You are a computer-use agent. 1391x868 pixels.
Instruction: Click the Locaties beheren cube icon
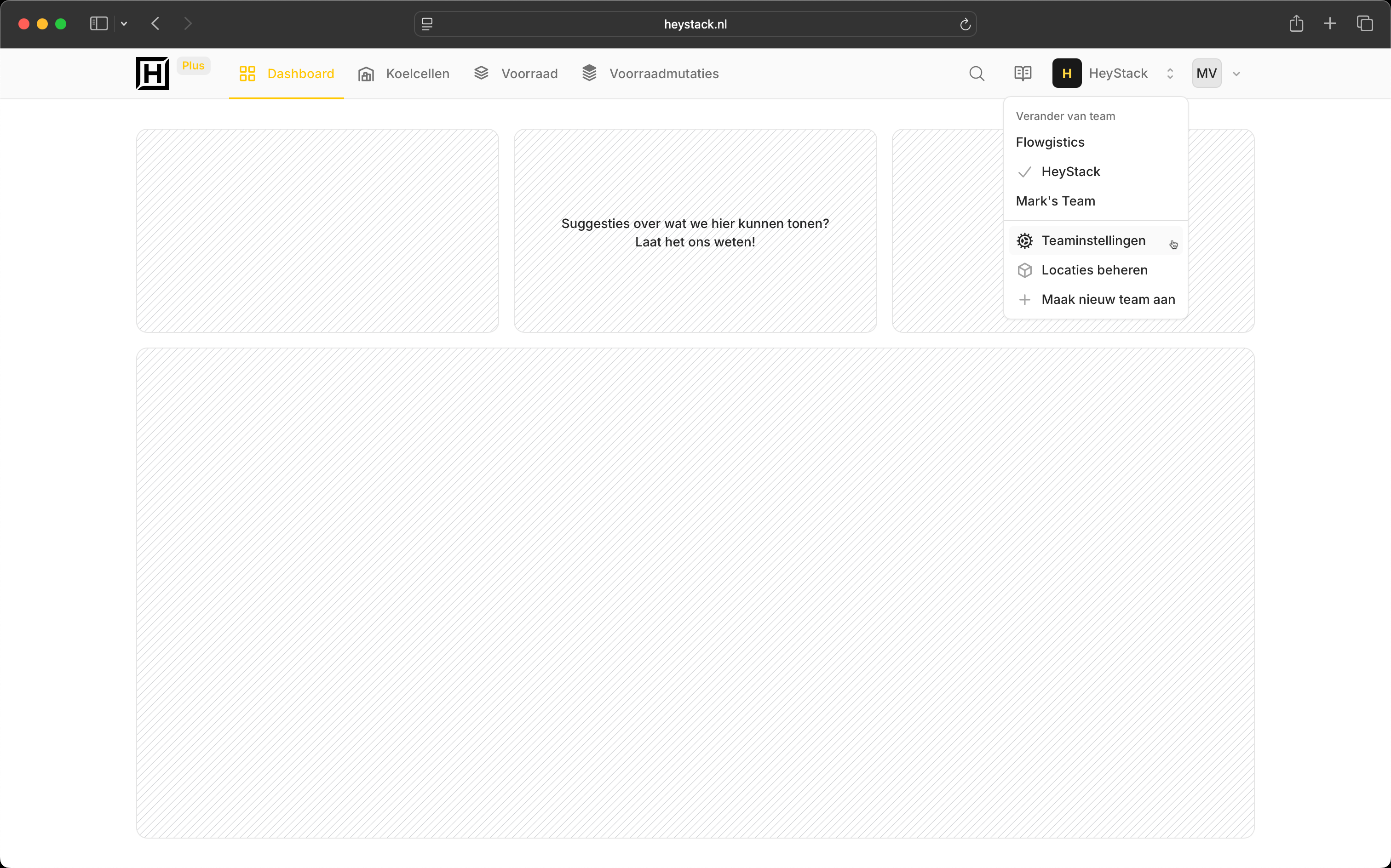[1024, 270]
